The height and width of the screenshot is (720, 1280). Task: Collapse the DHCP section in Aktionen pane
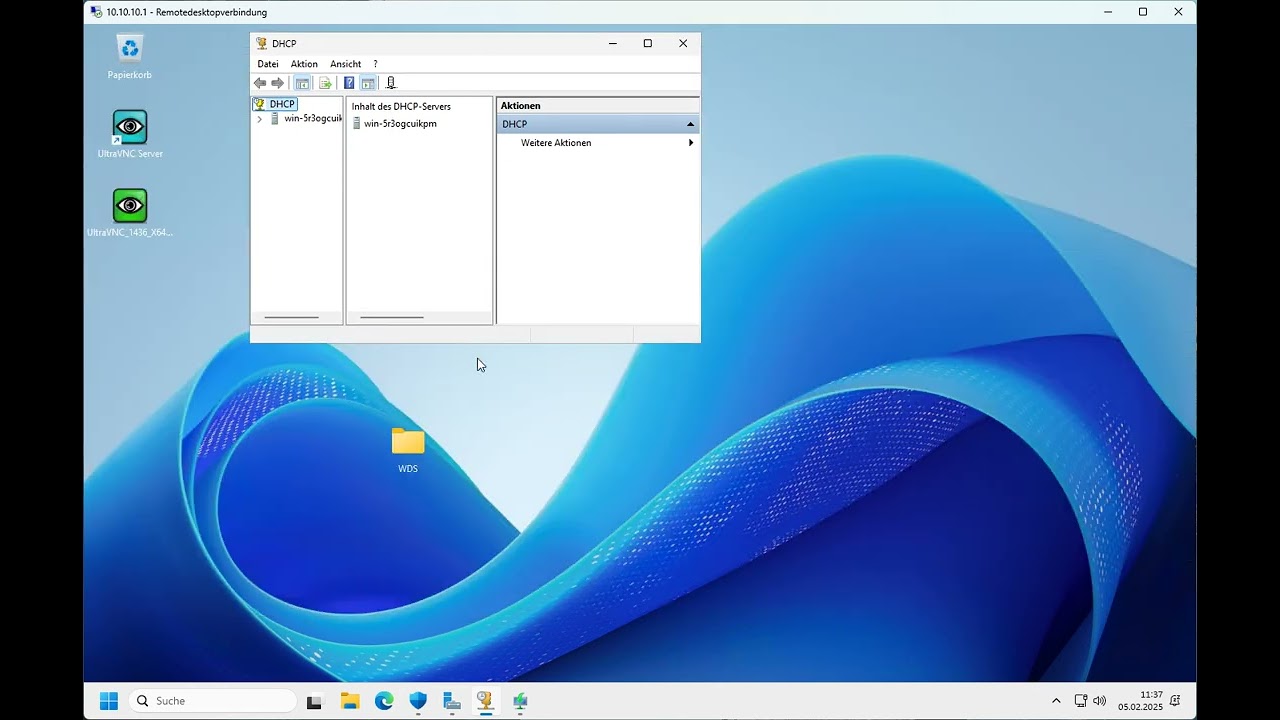pos(690,124)
